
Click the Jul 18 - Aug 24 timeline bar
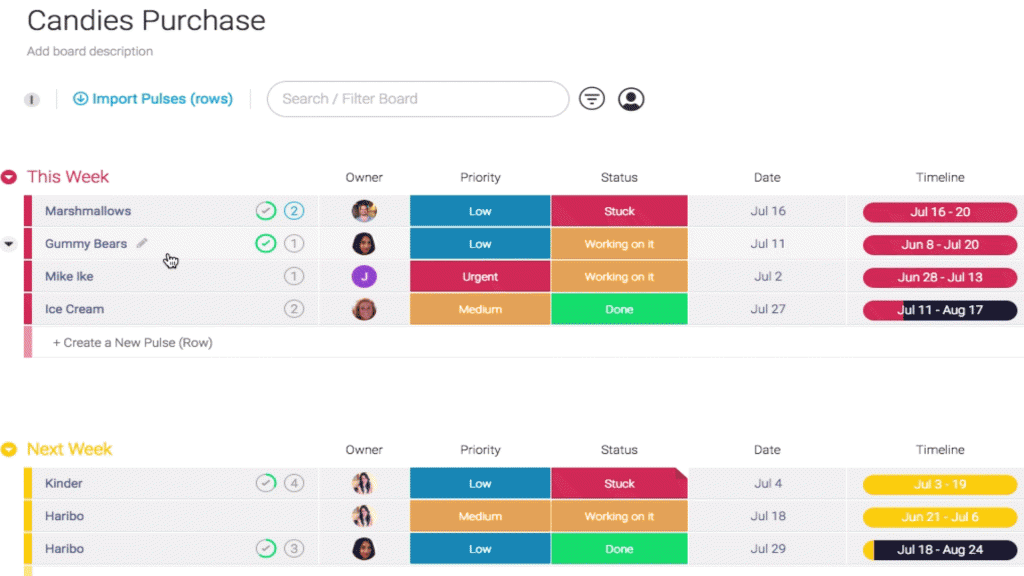pos(940,549)
